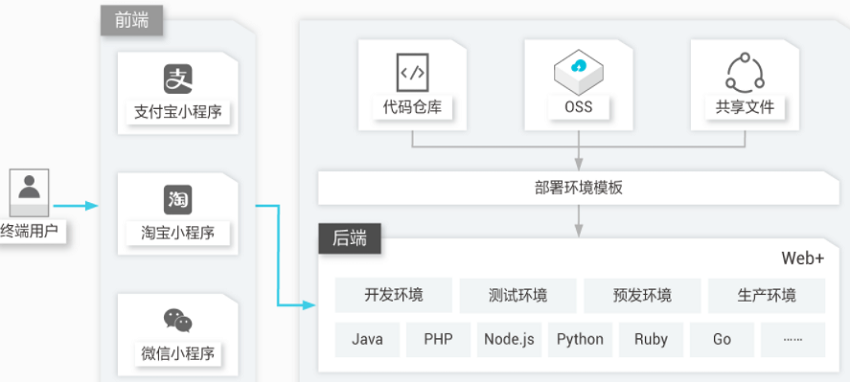Screen dimensions: 850x382
Task: Click the Alipay logo icon
Action: (x=178, y=79)
